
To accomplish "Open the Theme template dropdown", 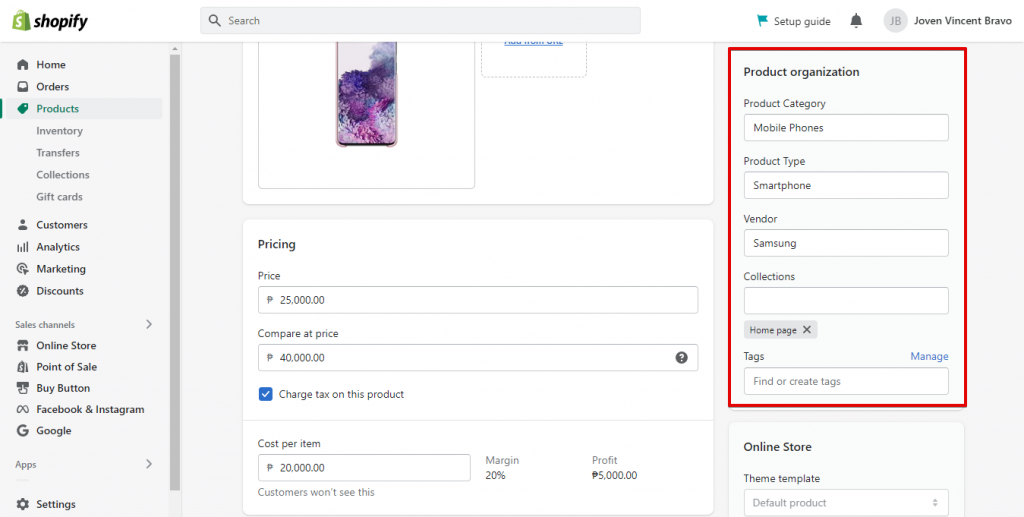I will [846, 503].
